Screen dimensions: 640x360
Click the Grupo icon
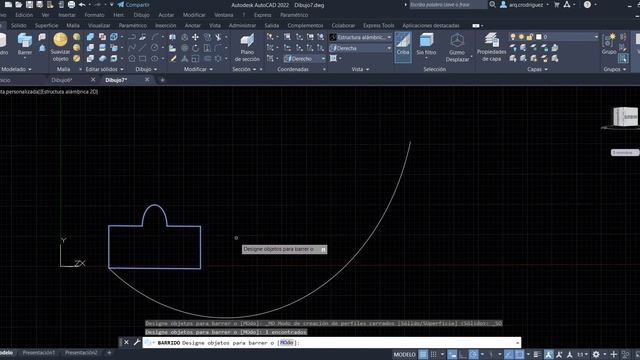click(609, 44)
